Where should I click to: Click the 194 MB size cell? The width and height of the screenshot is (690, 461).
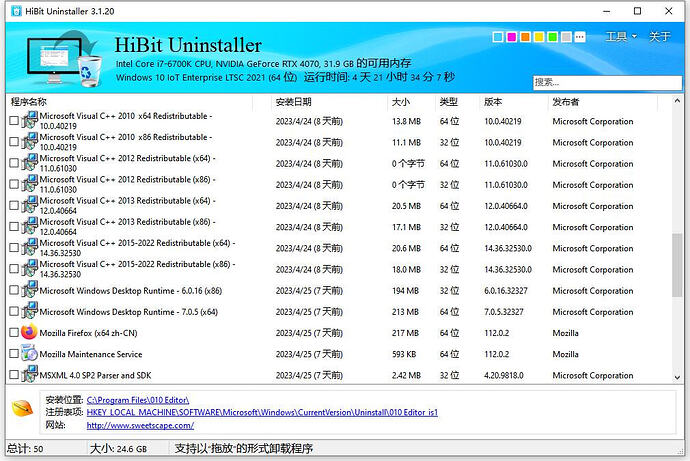click(405, 291)
